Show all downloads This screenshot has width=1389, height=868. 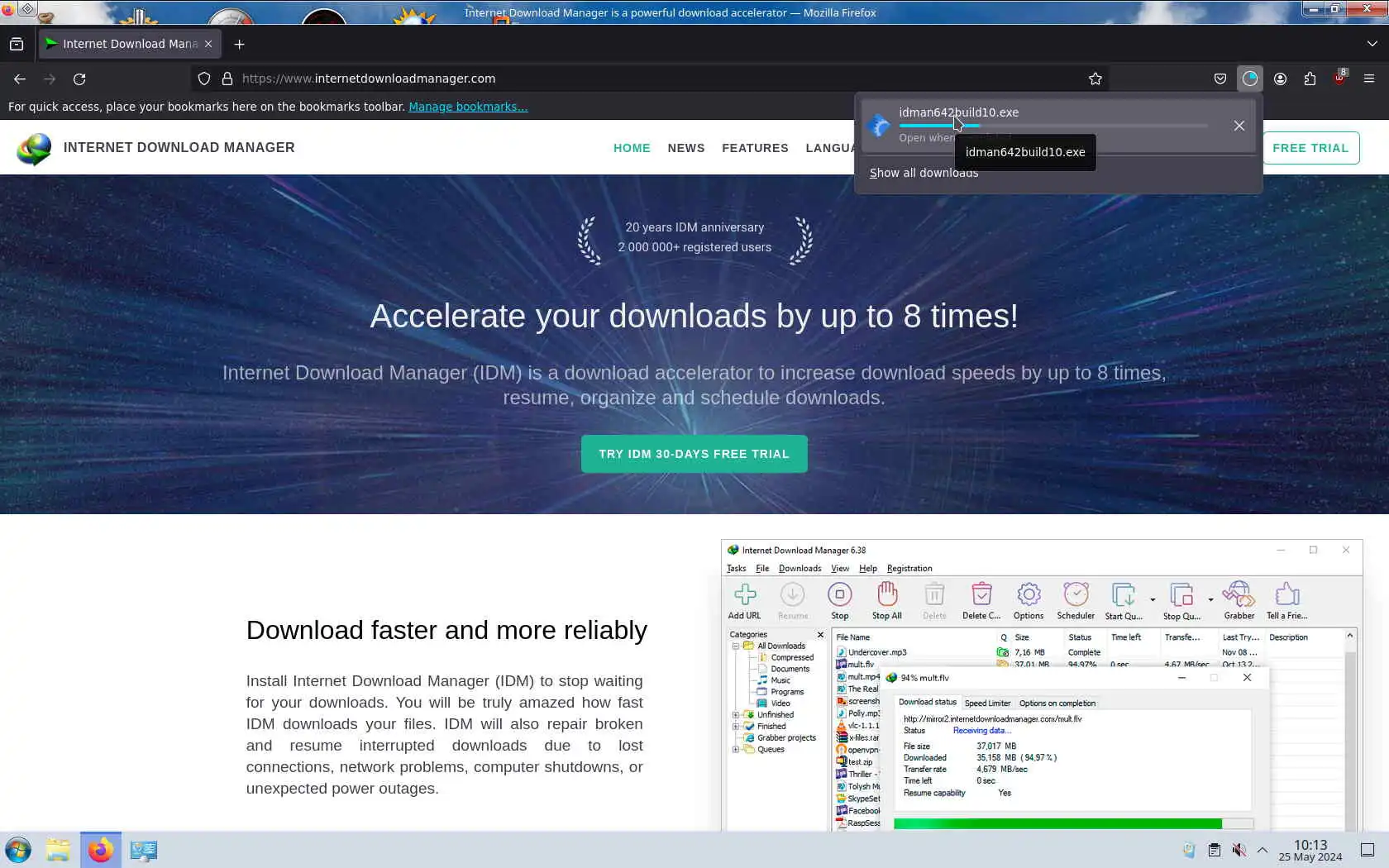[x=924, y=173]
